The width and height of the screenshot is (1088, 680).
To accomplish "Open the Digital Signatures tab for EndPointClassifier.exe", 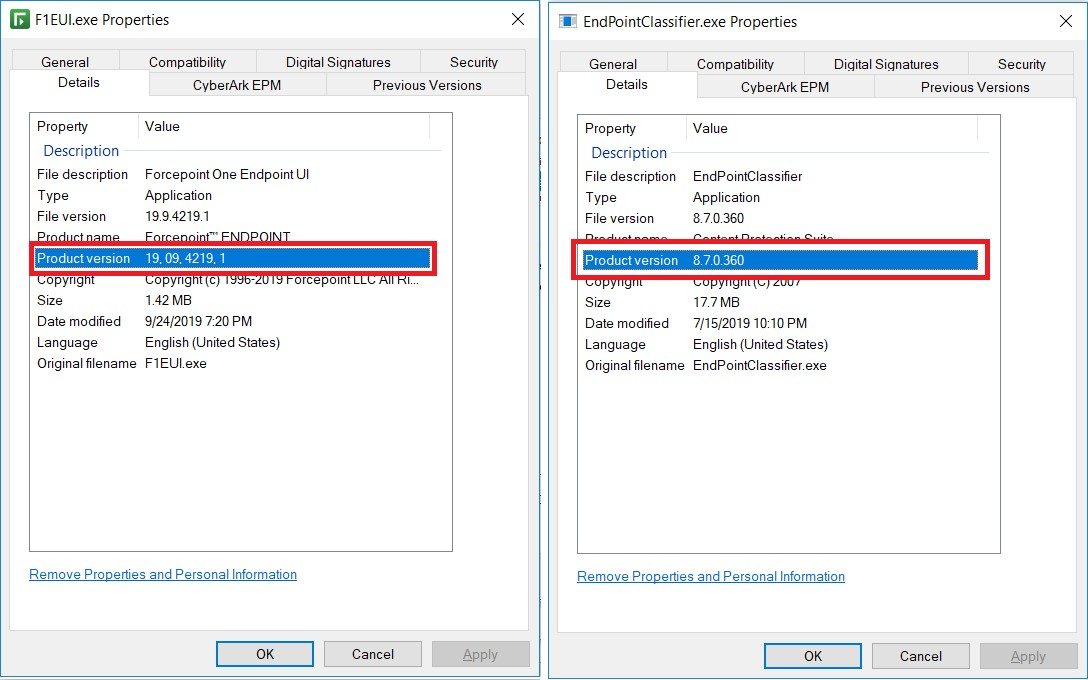I will [886, 63].
